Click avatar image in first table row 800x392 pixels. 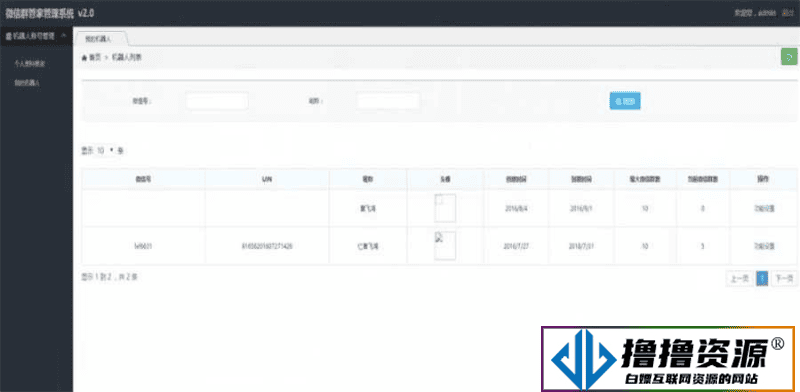click(445, 208)
